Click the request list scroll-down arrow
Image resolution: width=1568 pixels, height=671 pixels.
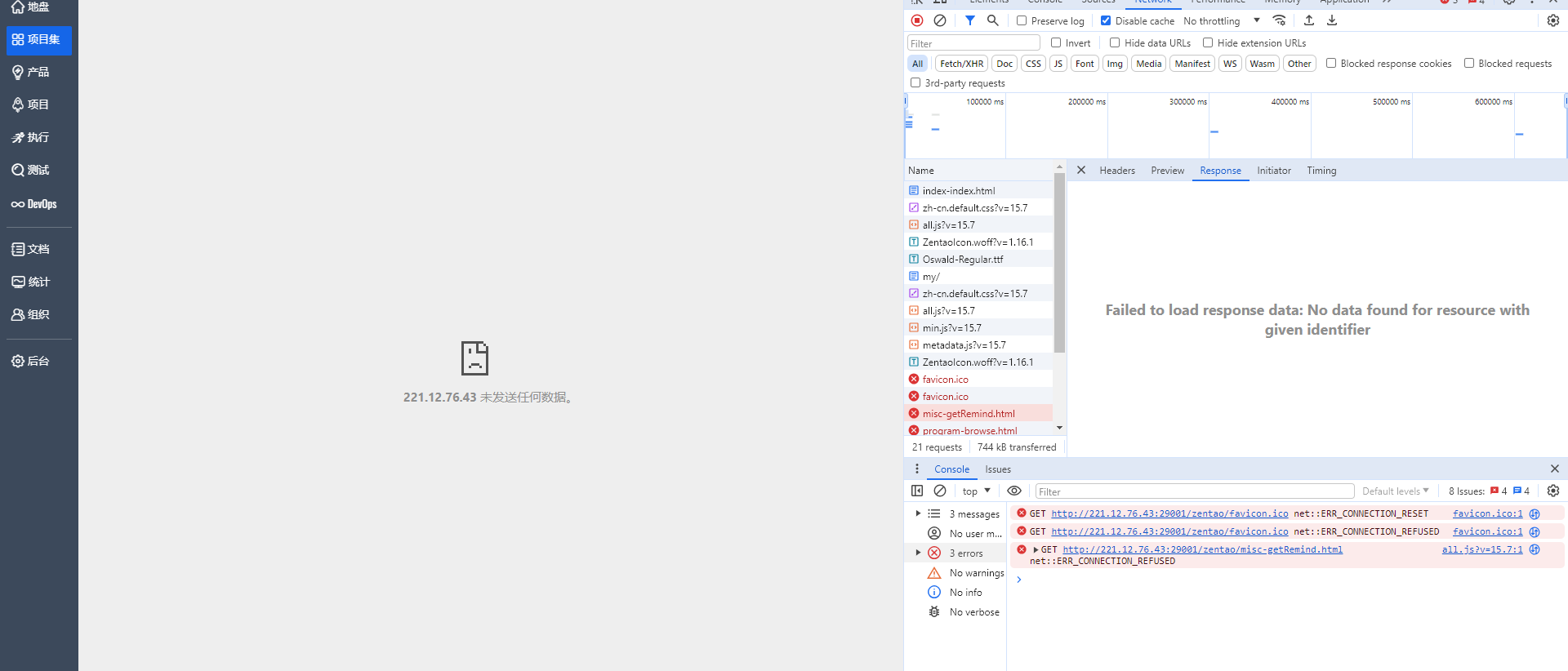(x=1059, y=429)
